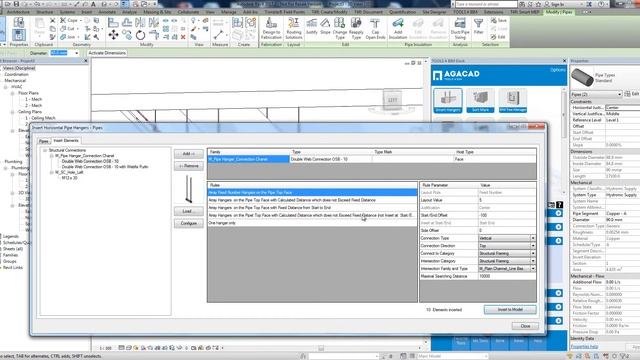
Task: Click the Text quick access icon
Action: click(x=93, y=4)
